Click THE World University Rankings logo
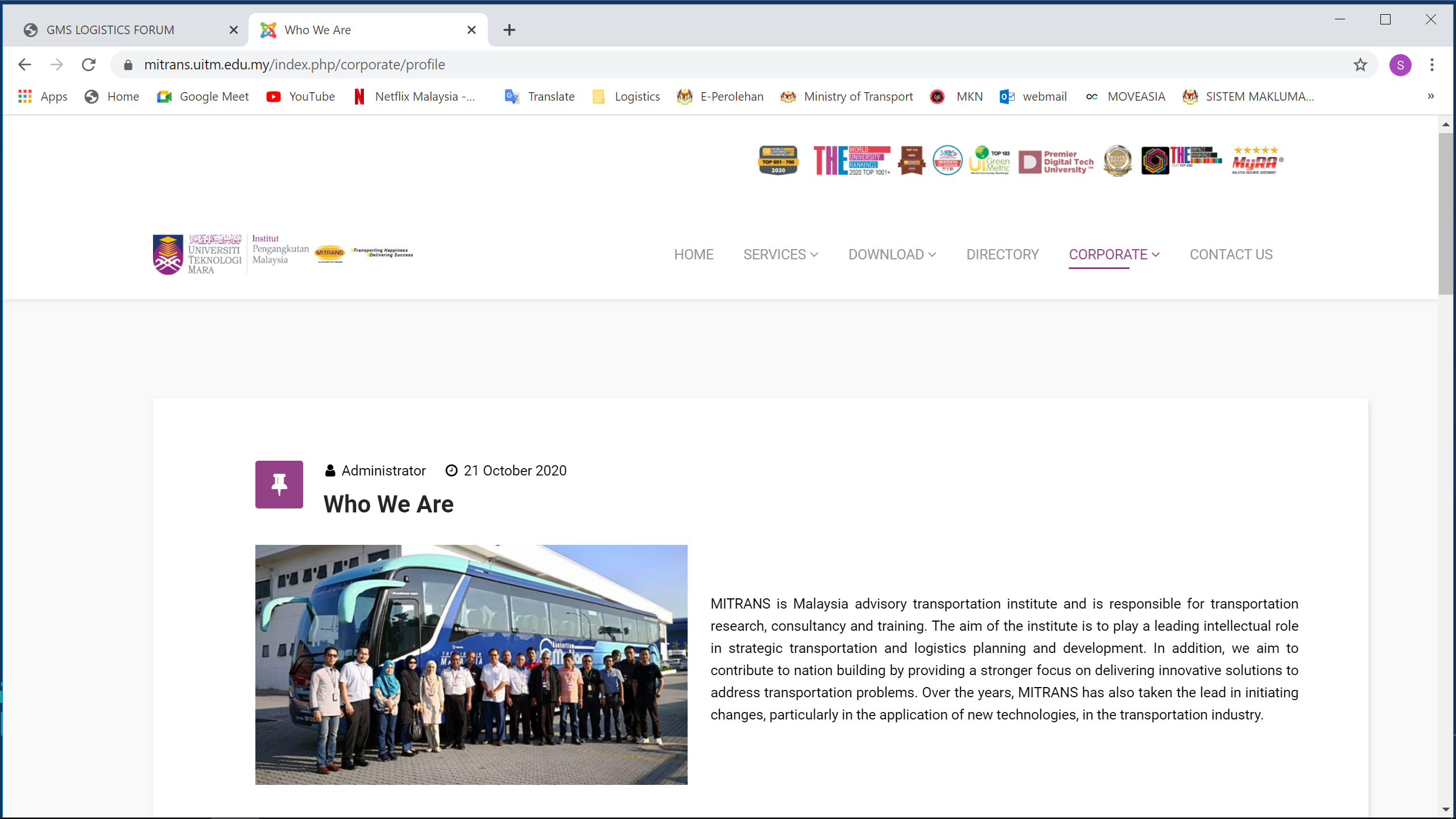This screenshot has width=1456, height=819. (x=851, y=160)
